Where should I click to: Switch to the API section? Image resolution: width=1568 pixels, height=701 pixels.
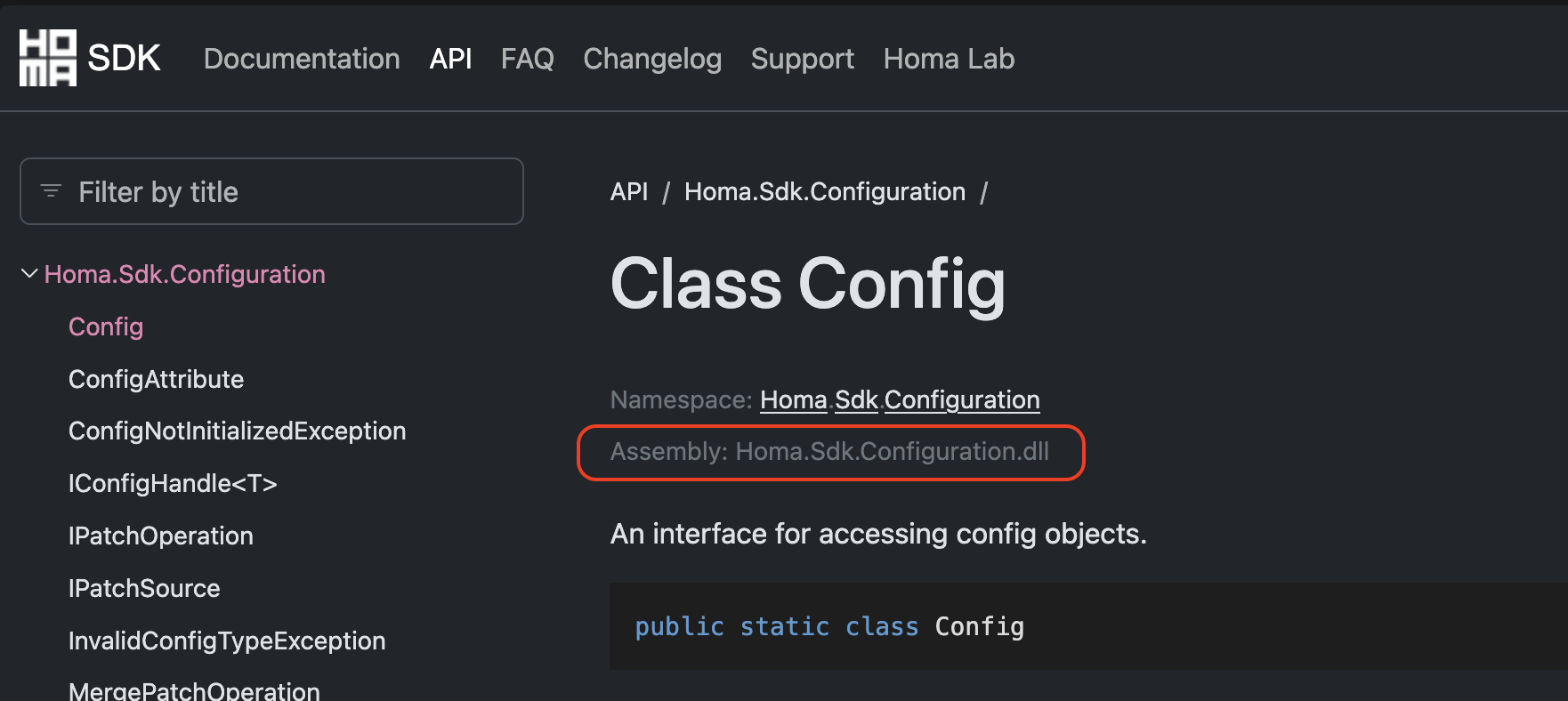tap(450, 59)
